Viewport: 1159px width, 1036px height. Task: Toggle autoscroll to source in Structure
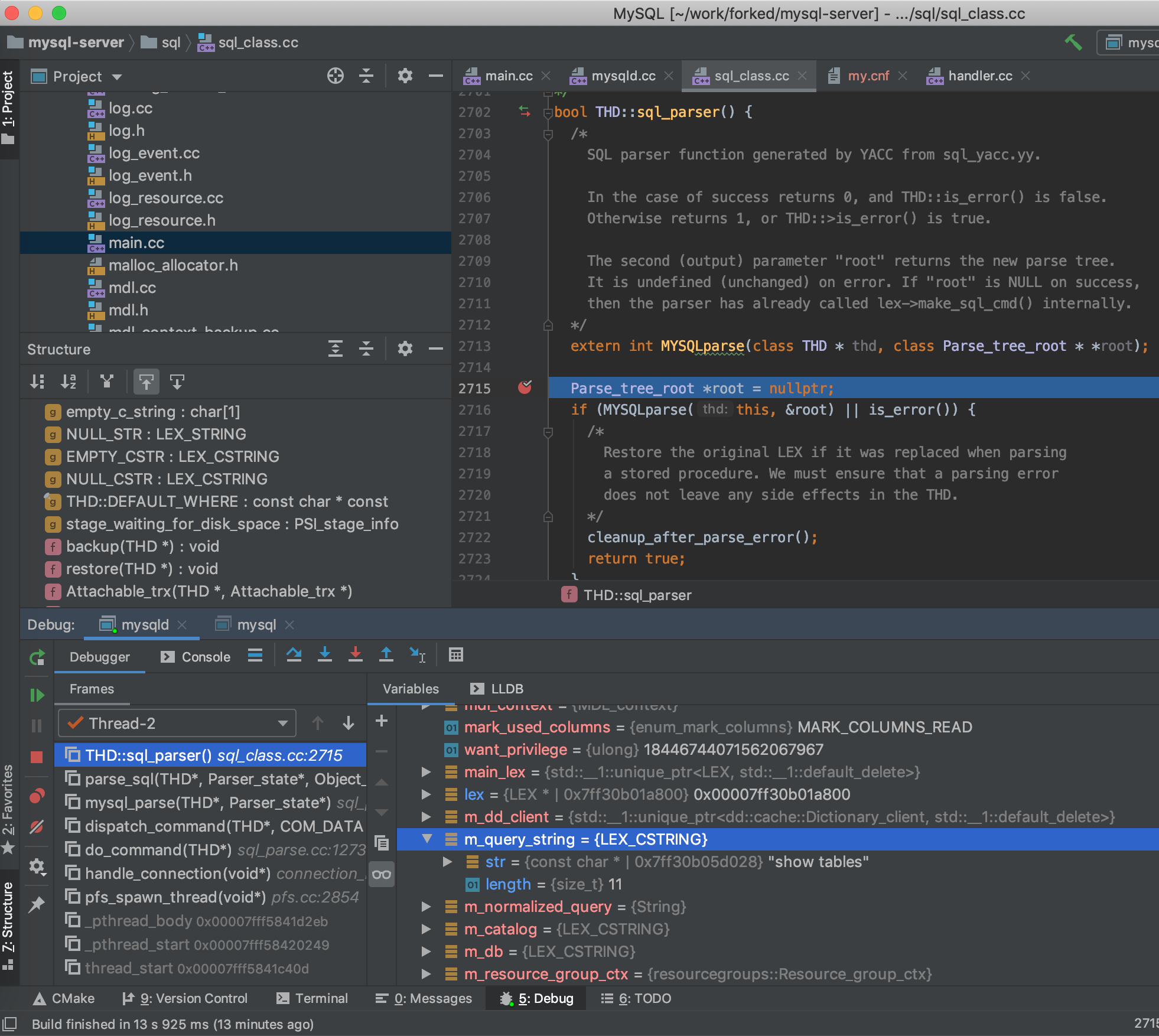pos(146,382)
